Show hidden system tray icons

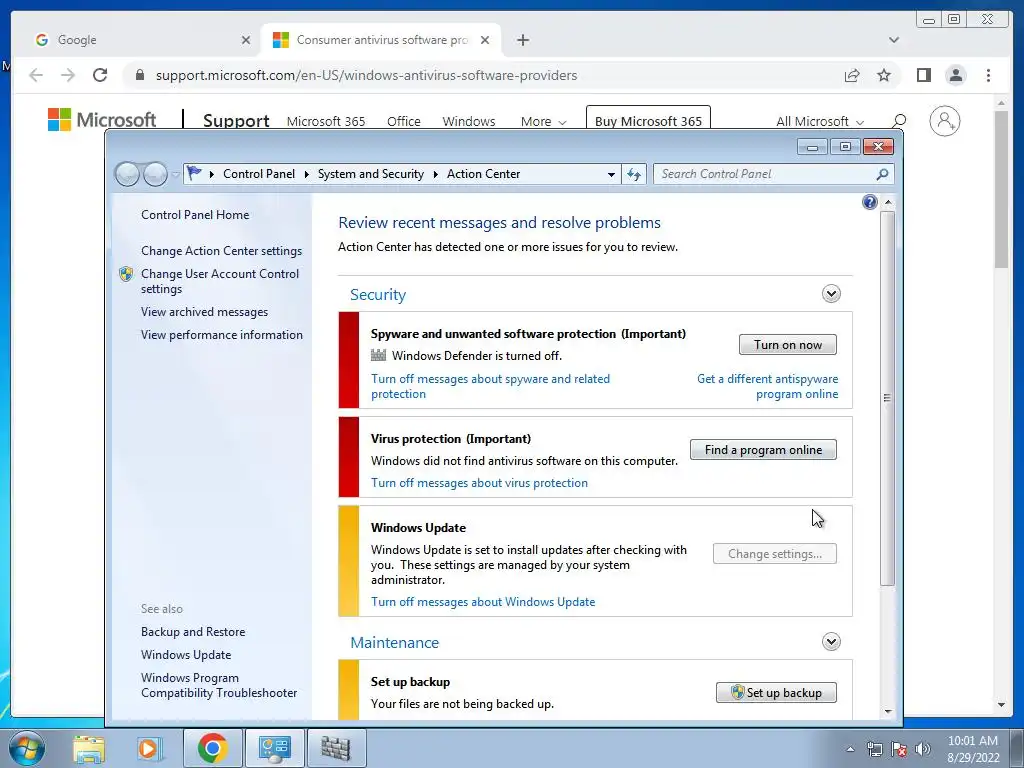tap(850, 750)
